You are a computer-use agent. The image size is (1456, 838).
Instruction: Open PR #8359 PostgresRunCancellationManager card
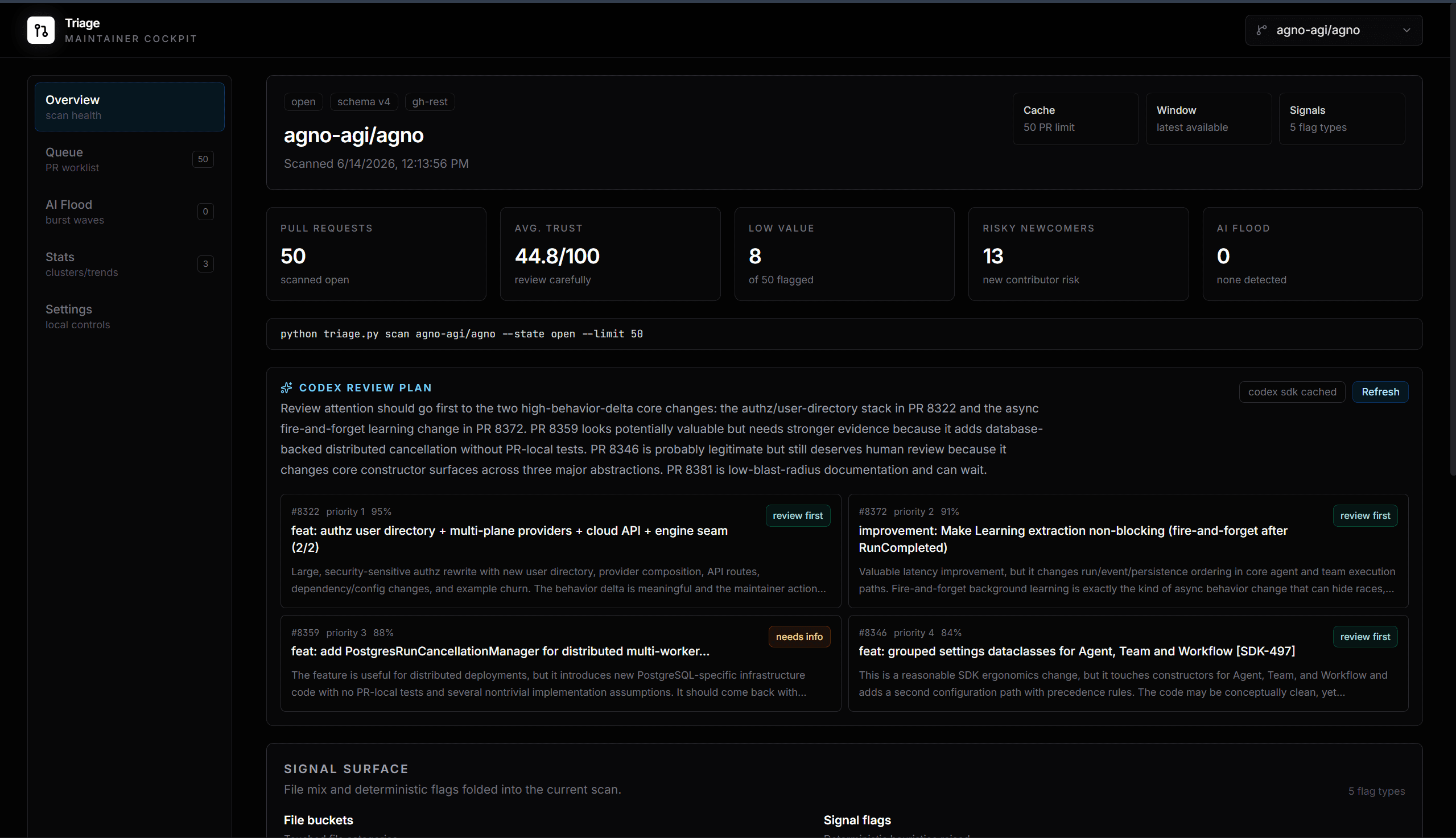click(560, 663)
